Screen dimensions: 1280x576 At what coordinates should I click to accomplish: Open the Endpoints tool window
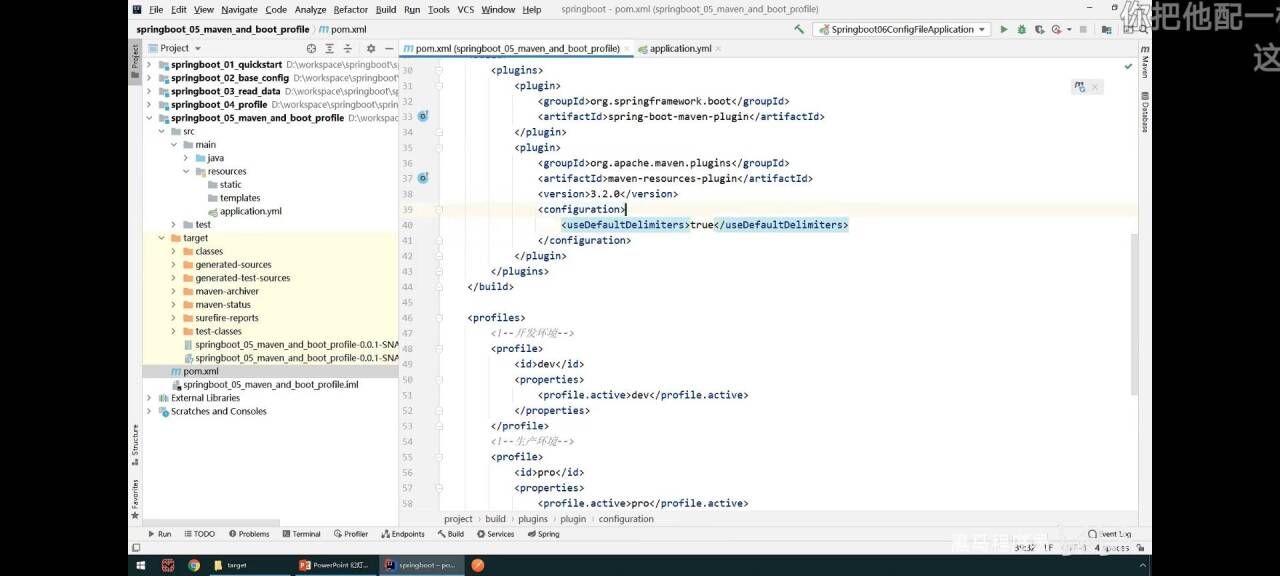[402, 534]
